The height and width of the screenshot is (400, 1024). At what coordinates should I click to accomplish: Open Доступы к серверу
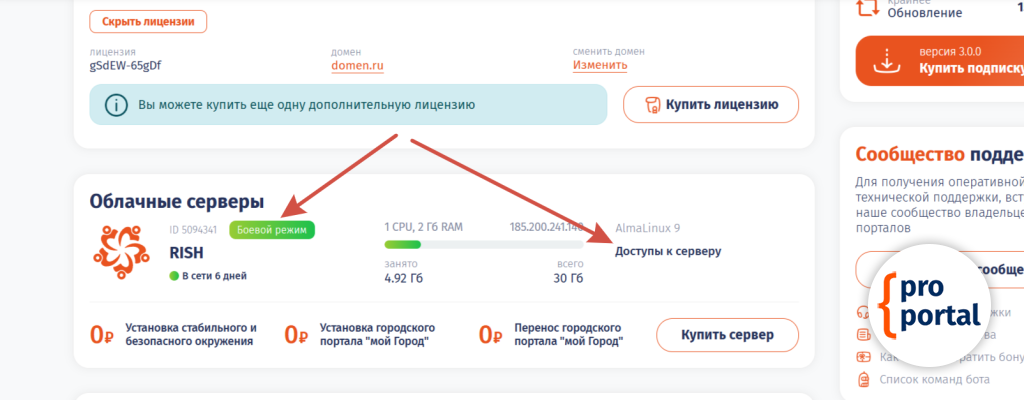click(x=667, y=251)
